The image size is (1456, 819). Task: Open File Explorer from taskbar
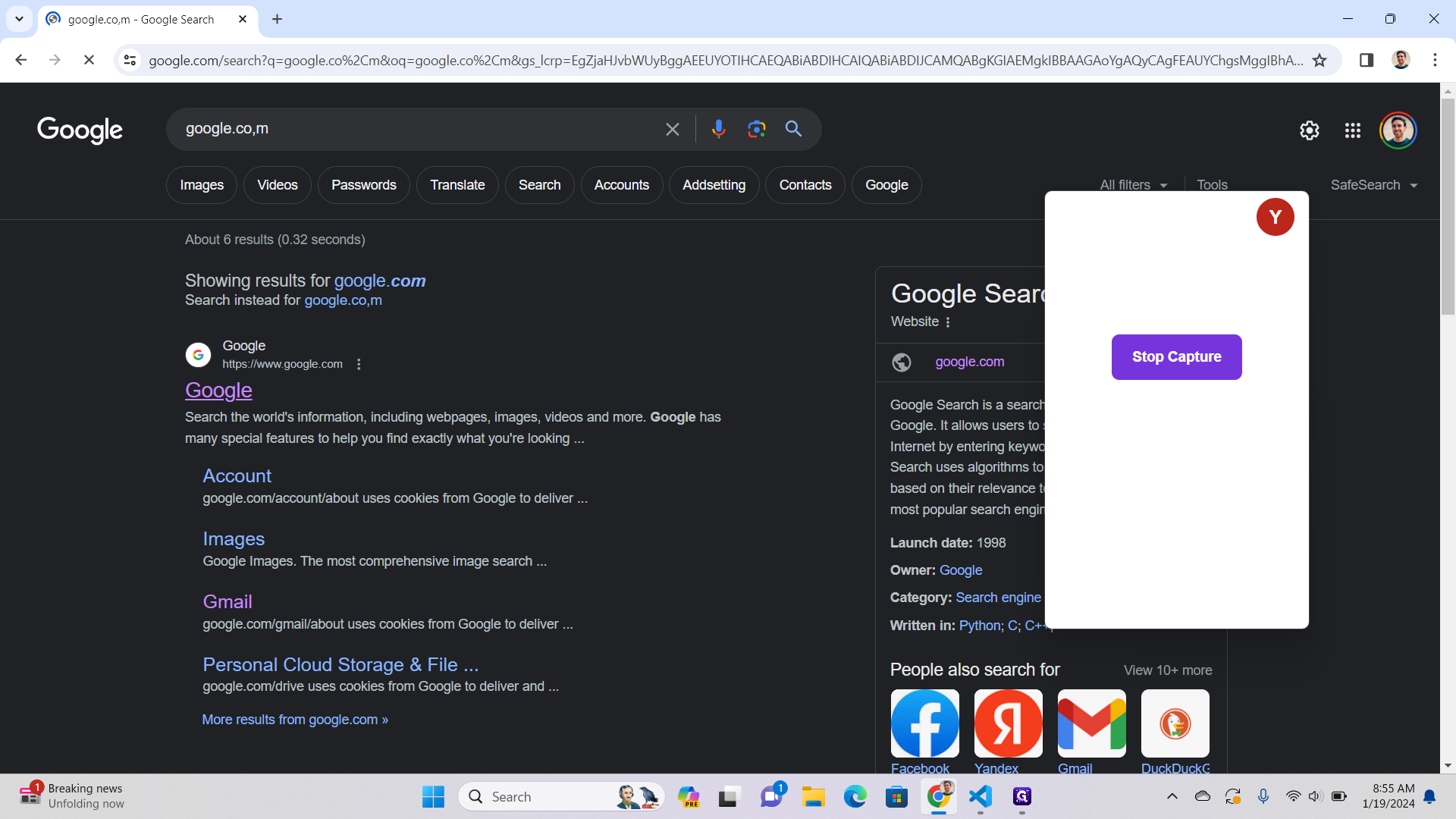pos(813,796)
